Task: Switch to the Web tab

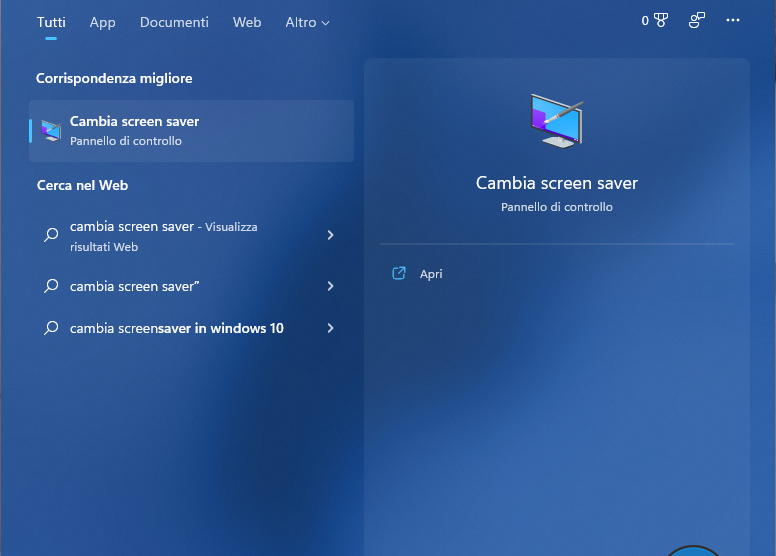Action: (247, 22)
